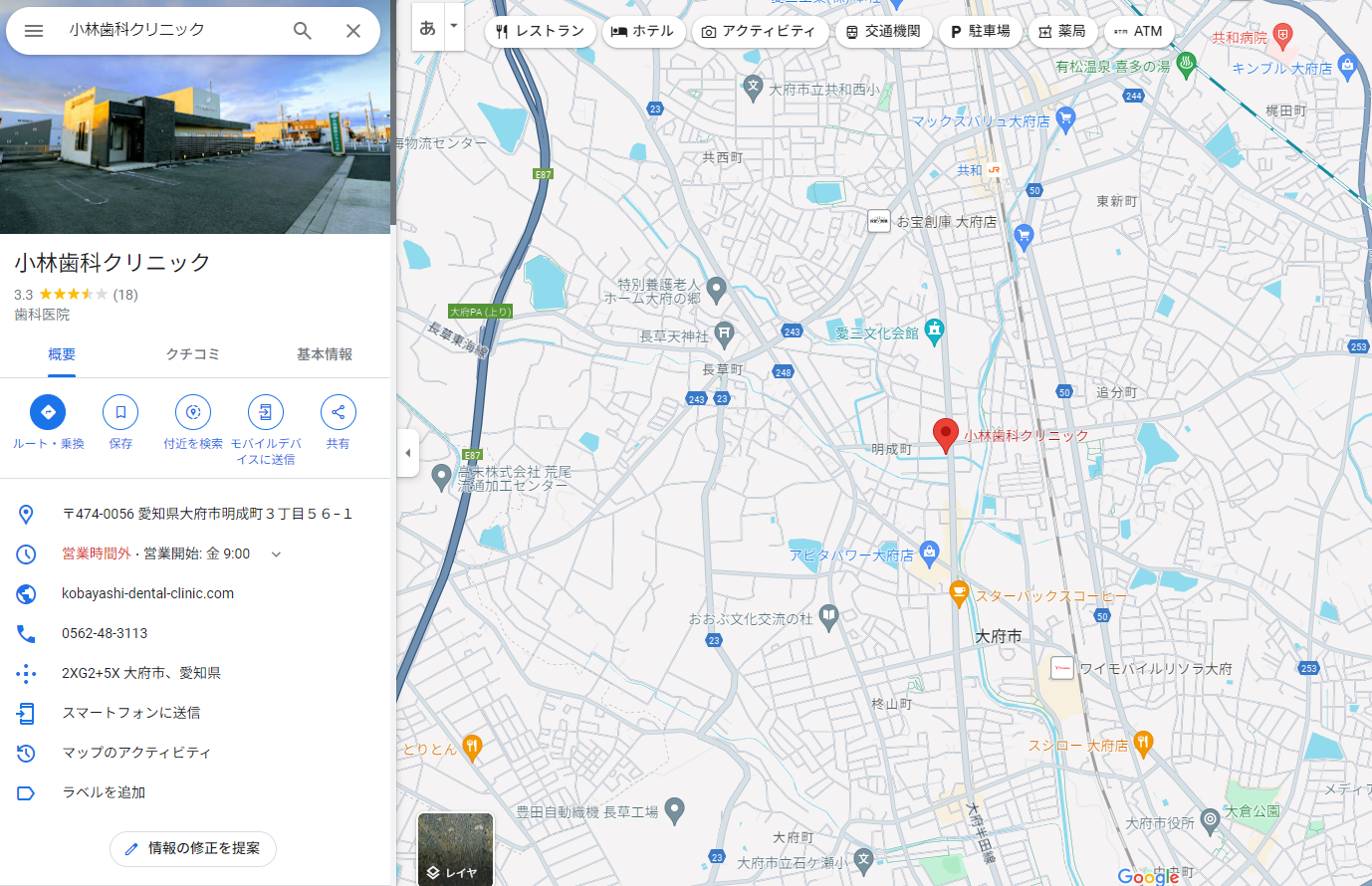Click the マップのアクティビティ history icon

click(x=26, y=753)
